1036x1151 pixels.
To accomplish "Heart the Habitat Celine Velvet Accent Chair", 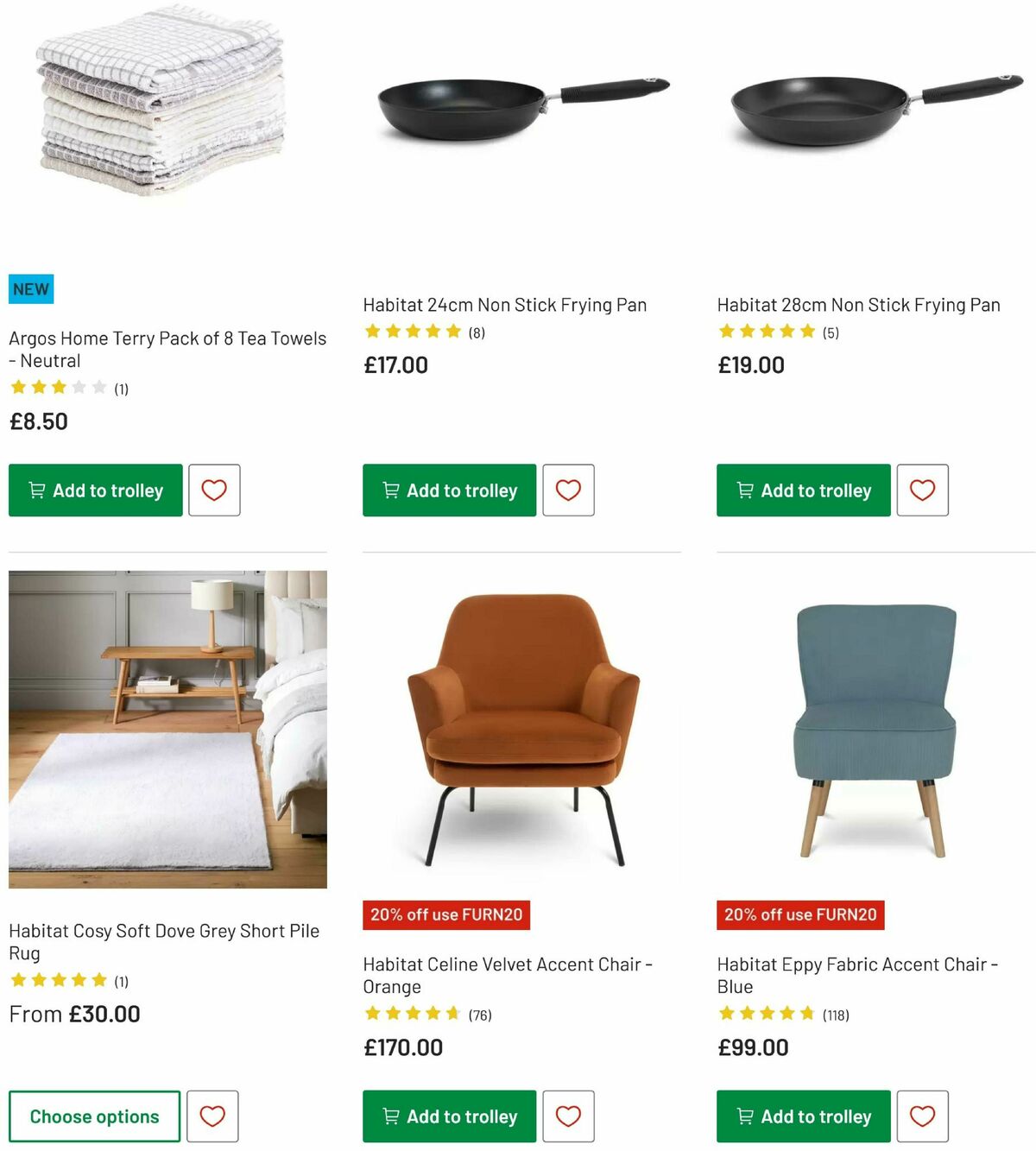I will (x=568, y=1116).
